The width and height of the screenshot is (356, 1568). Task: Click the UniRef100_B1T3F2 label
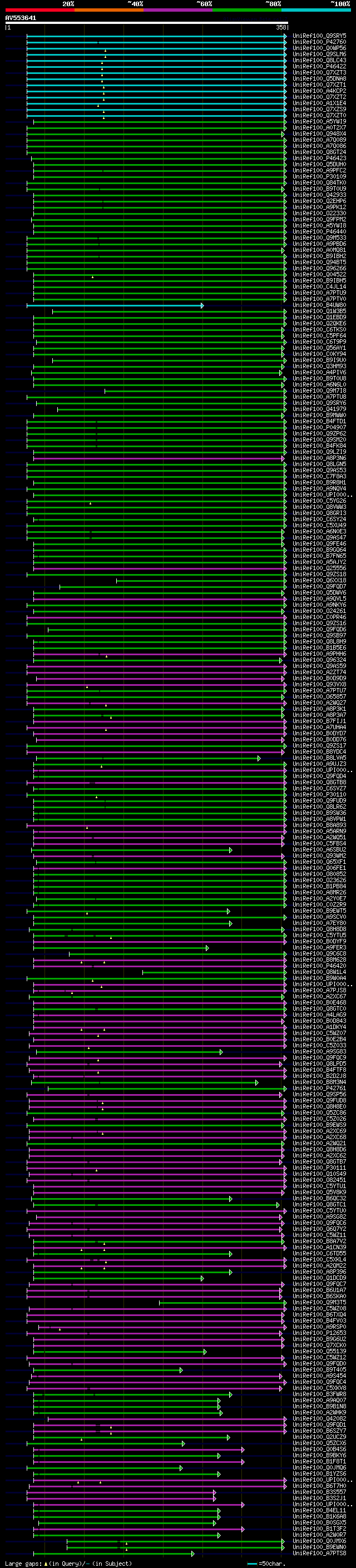point(319,1529)
